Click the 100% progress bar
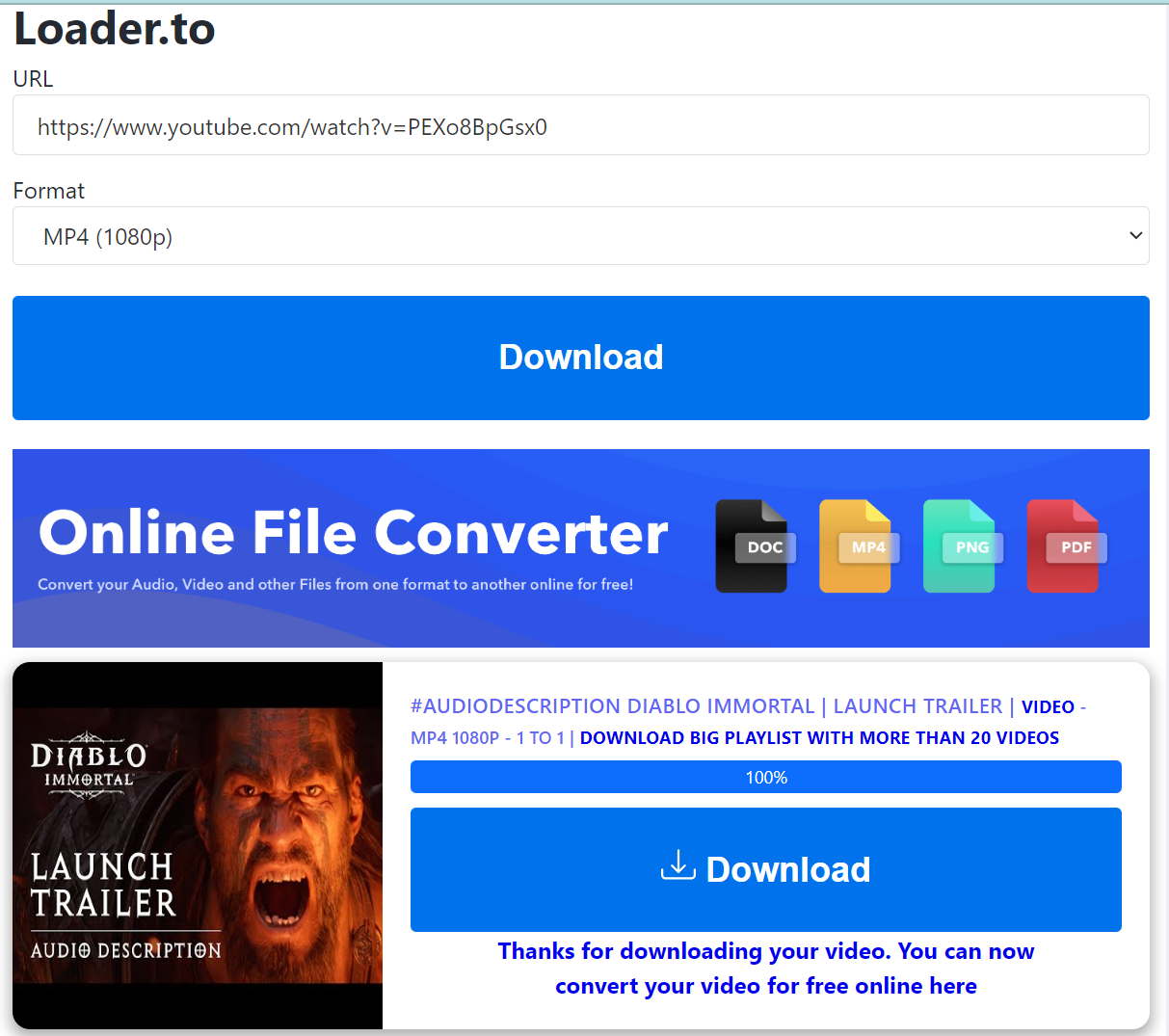This screenshot has height=1036, width=1169. click(x=766, y=777)
